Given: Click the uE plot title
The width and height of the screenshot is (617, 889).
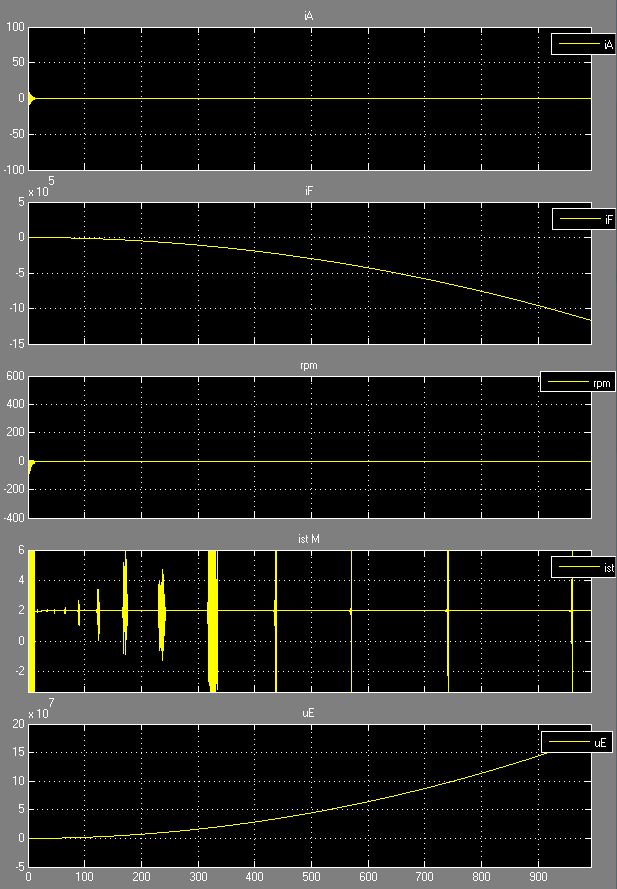Looking at the screenshot, I should 309,715.
